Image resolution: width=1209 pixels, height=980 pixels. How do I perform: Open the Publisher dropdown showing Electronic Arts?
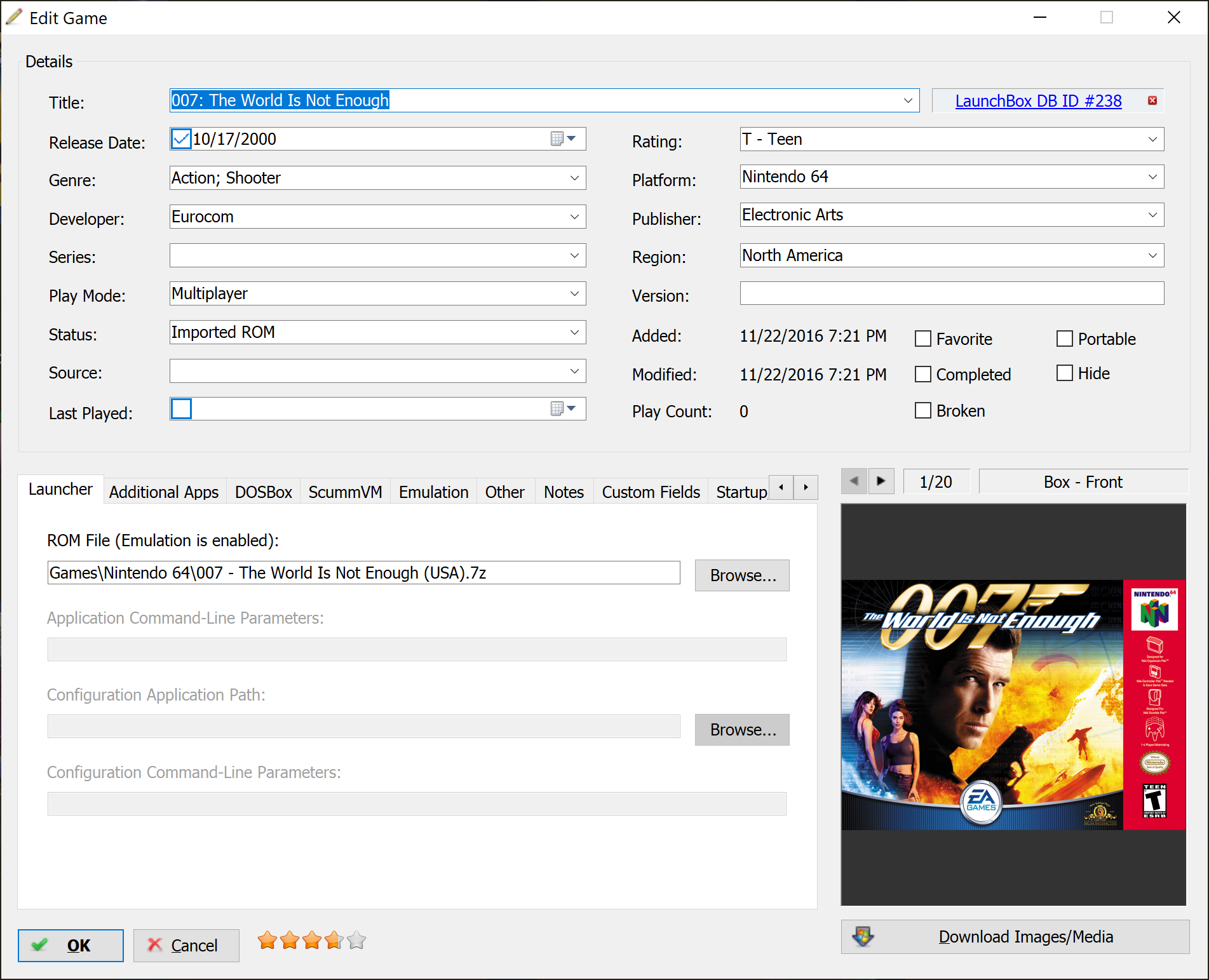pyautogui.click(x=1152, y=215)
